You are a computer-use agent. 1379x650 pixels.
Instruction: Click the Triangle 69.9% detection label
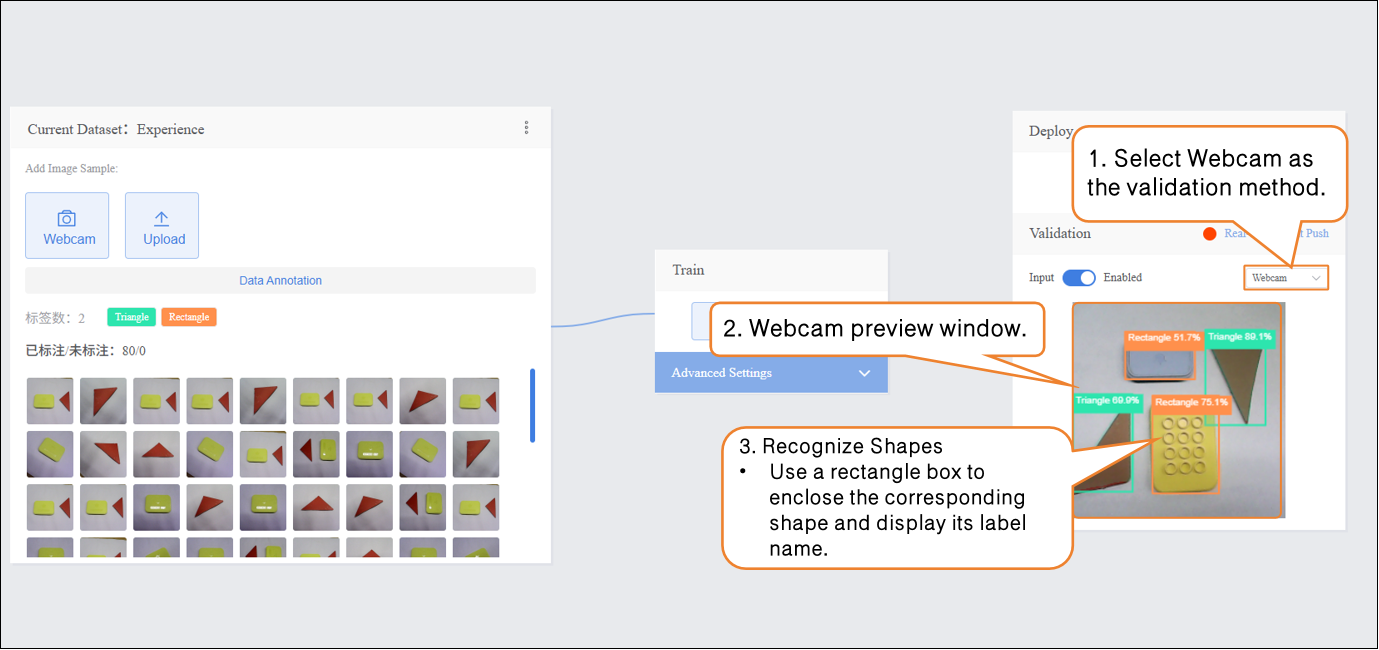click(x=1107, y=400)
